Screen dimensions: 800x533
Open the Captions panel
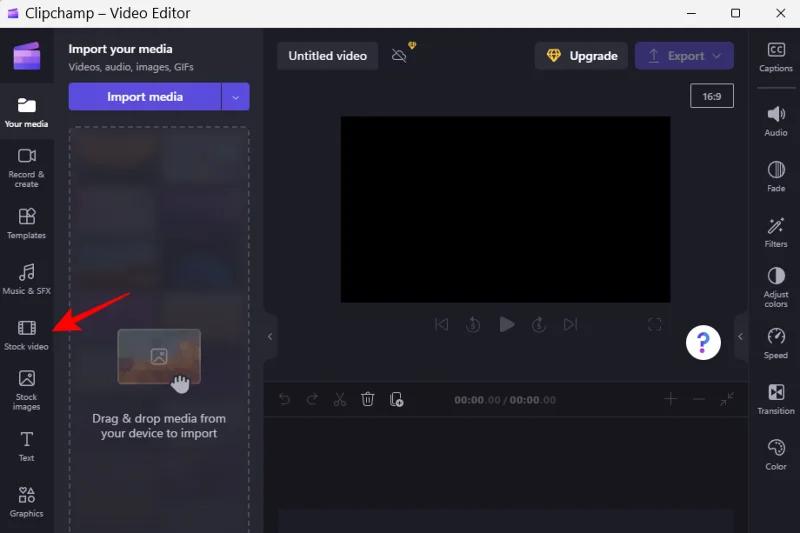pos(776,57)
